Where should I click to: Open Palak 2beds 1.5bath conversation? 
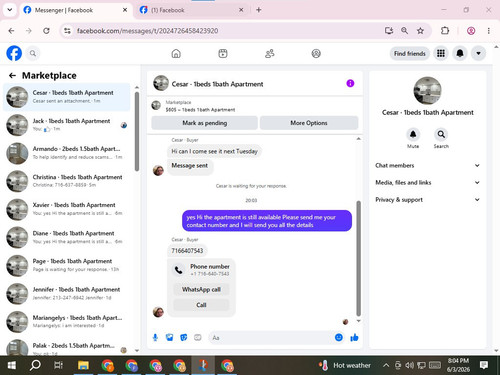[x=67, y=347]
